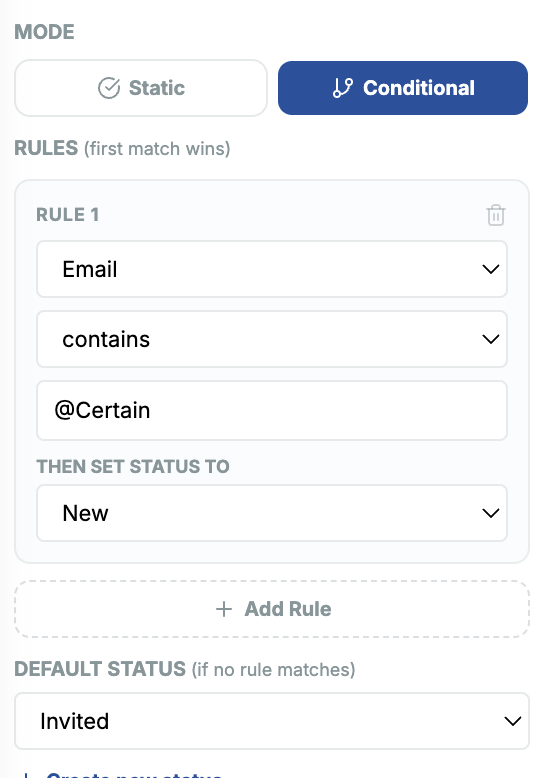Click the THEN SET STATUS TO label
Image resolution: width=548 pixels, height=778 pixels.
pos(133,466)
